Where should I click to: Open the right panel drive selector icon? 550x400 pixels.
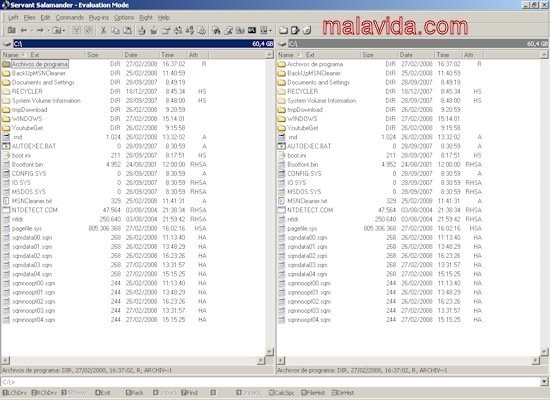click(282, 44)
